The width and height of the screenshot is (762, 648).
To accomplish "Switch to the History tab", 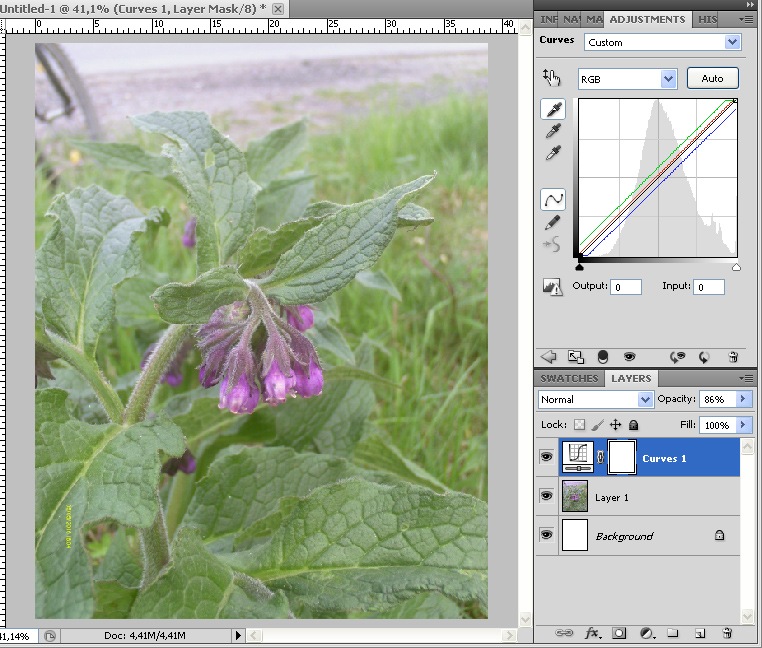I will [707, 19].
